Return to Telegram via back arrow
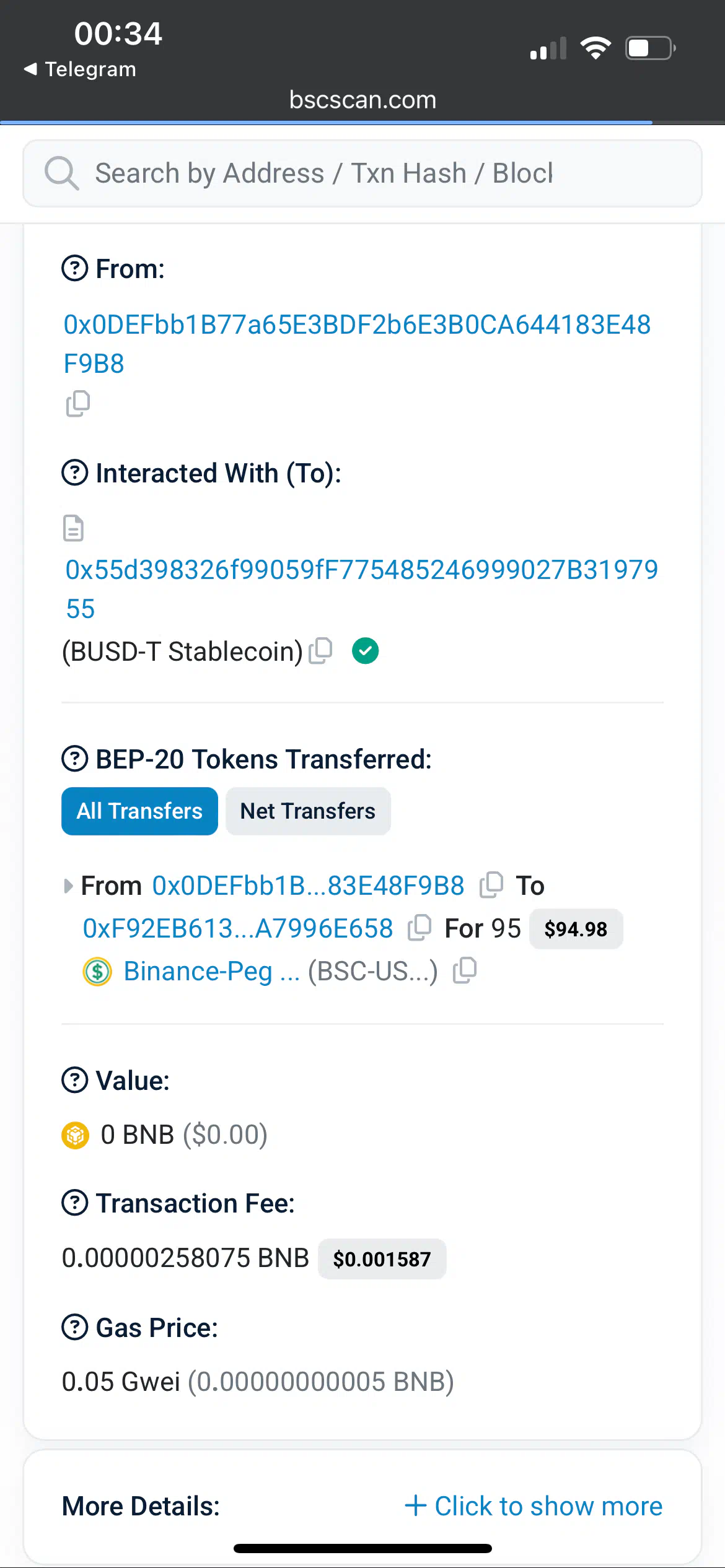Image resolution: width=725 pixels, height=1568 pixels. [79, 69]
